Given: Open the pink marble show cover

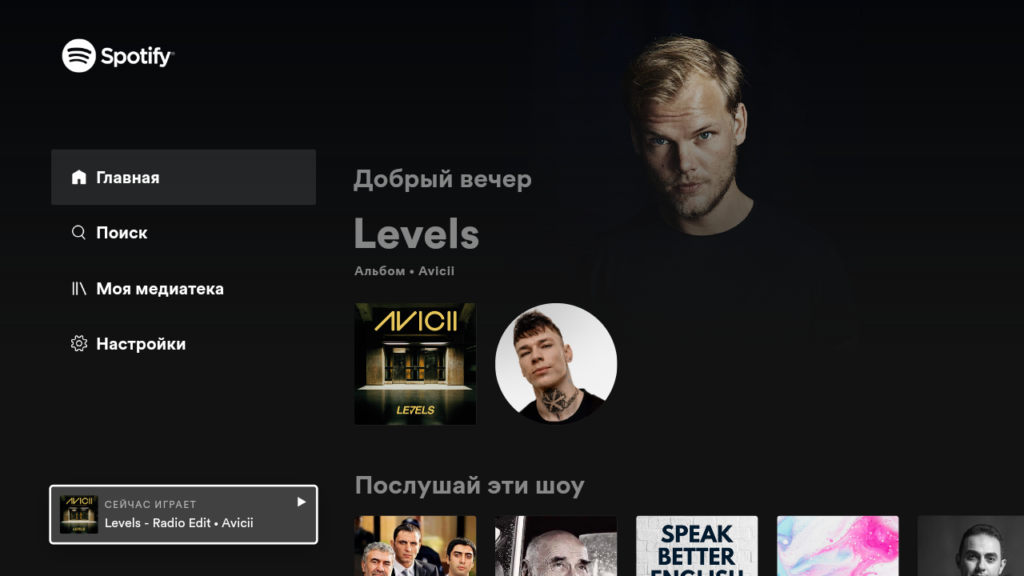Looking at the screenshot, I should (x=838, y=546).
